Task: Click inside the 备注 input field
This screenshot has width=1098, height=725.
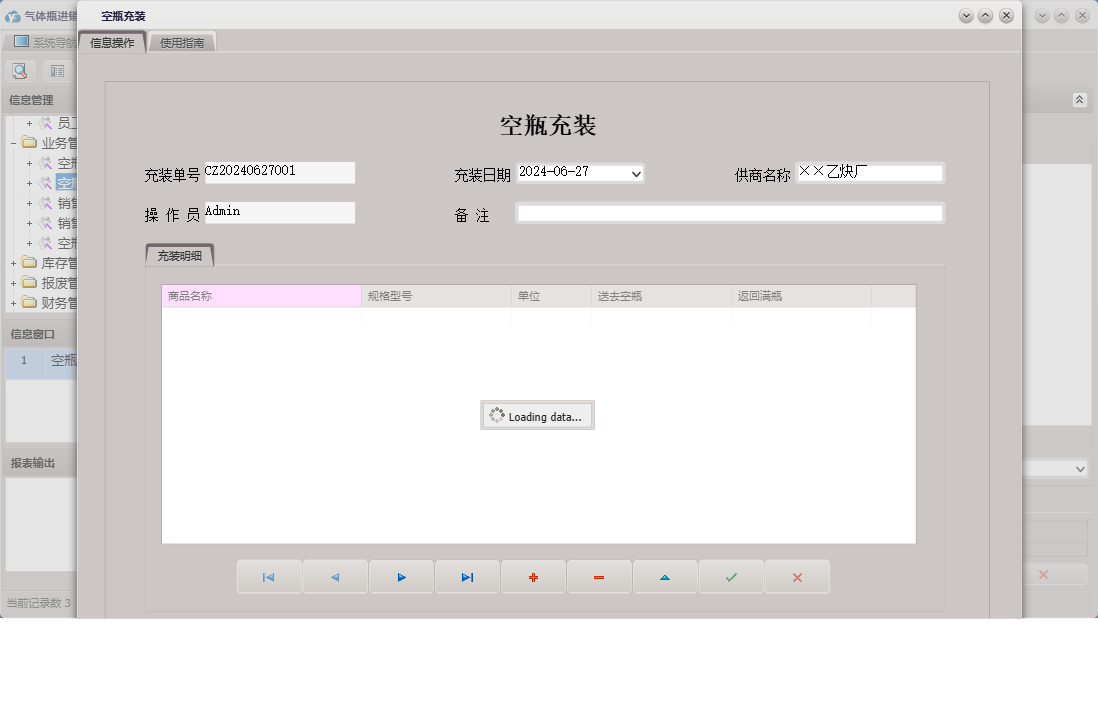Action: (729, 212)
